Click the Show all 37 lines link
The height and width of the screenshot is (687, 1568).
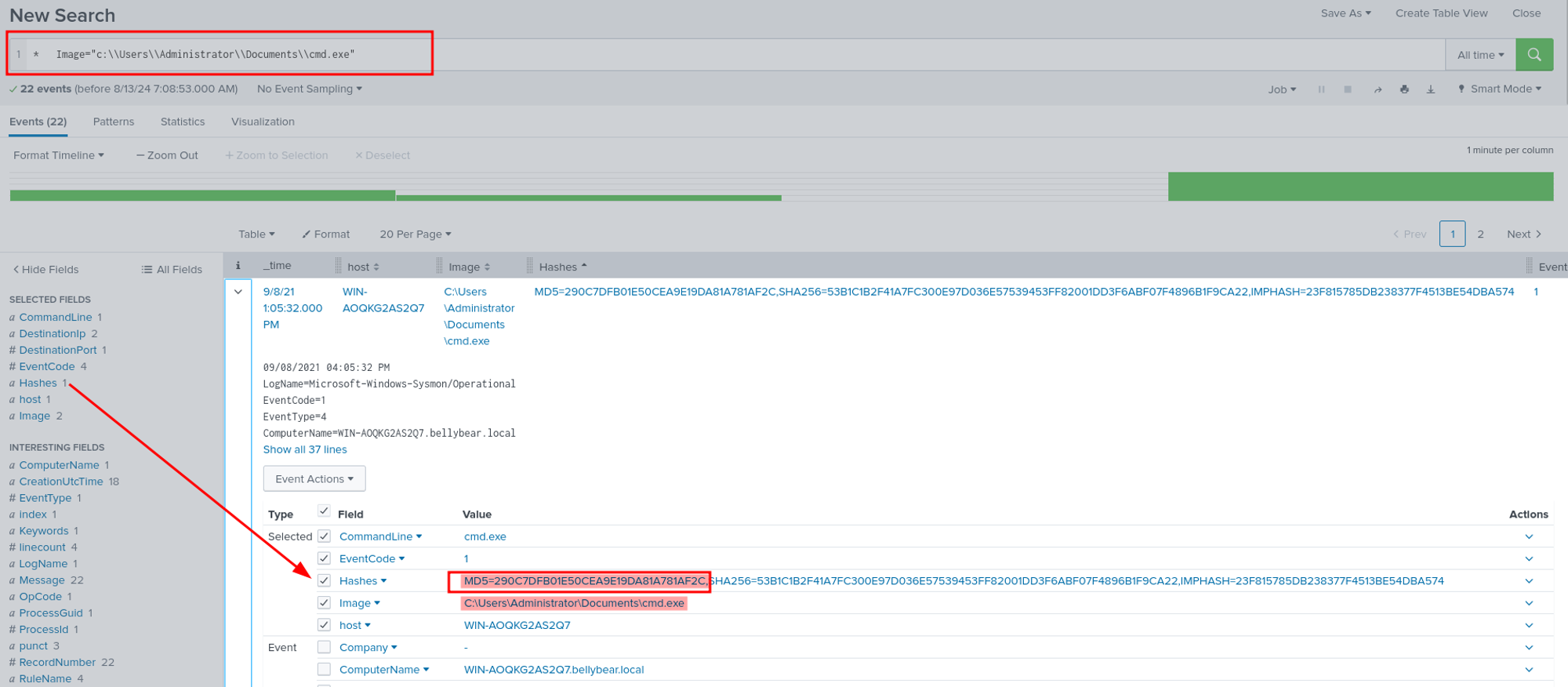pos(304,449)
